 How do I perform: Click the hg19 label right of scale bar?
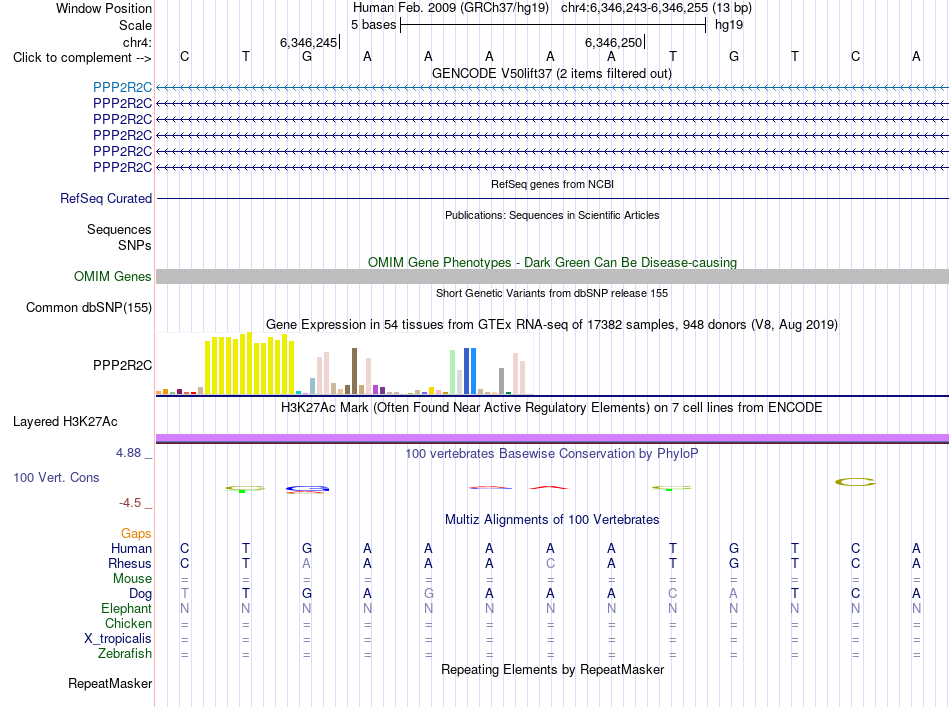pos(729,25)
